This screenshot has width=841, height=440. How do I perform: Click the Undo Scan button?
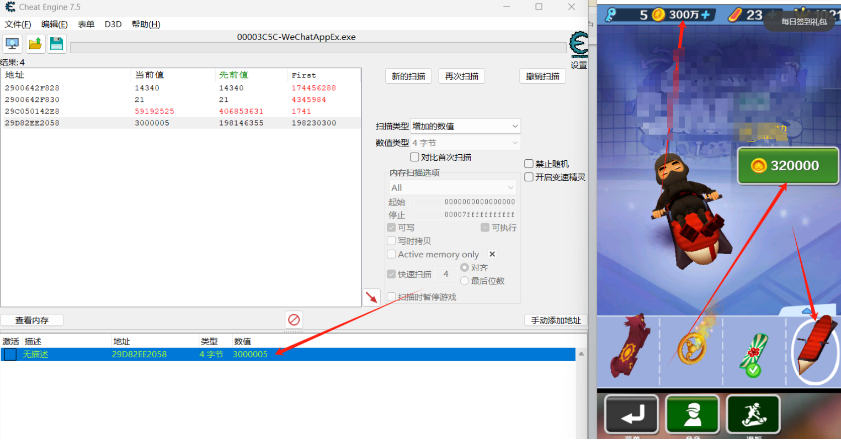click(542, 76)
